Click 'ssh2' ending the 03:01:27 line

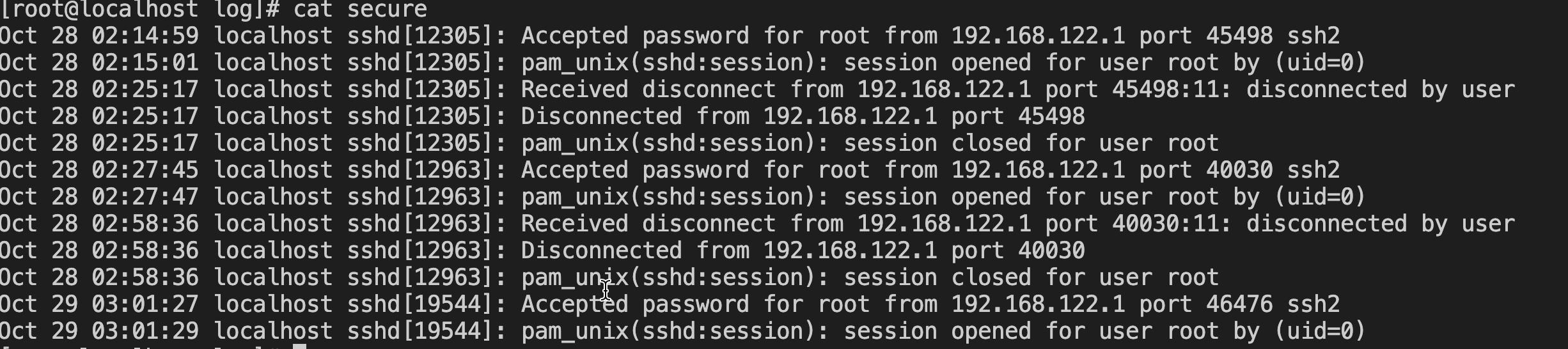click(x=1313, y=304)
